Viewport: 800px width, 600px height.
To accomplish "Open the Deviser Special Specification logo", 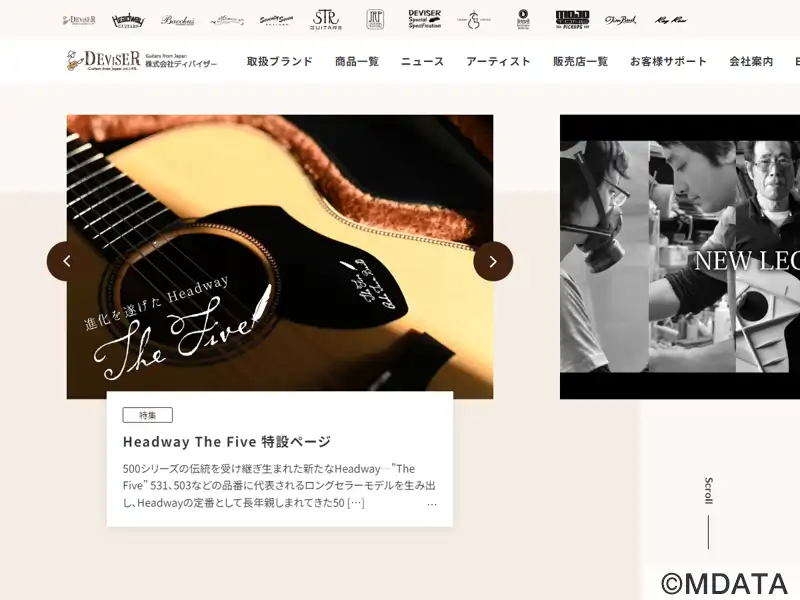I will pyautogui.click(x=424, y=19).
